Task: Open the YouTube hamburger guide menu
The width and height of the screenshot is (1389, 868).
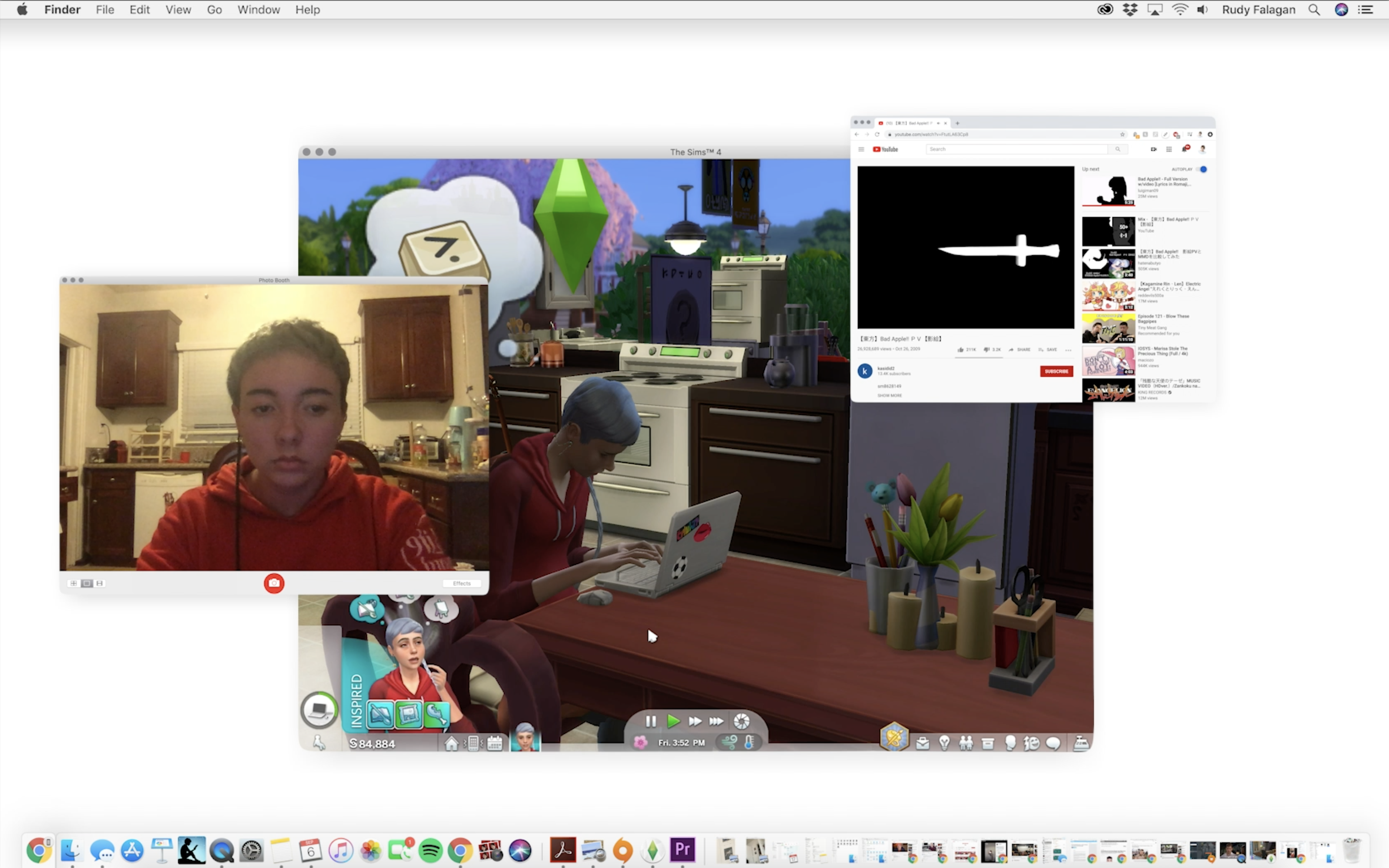Action: [861, 149]
